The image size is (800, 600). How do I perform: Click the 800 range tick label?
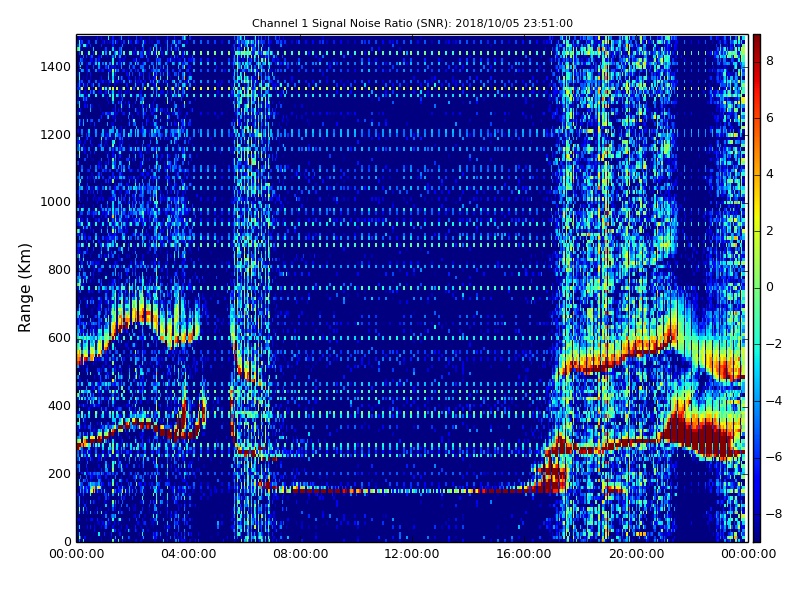(59, 270)
